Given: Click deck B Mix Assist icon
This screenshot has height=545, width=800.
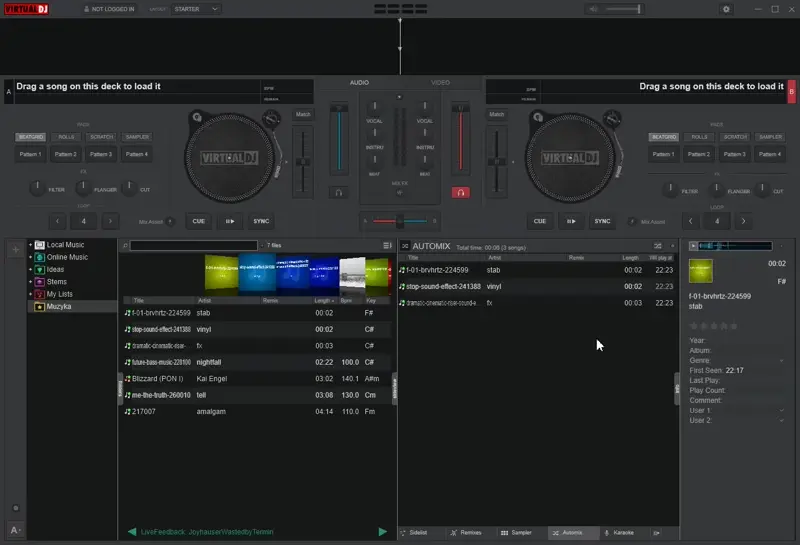Looking at the screenshot, I should pos(632,221).
